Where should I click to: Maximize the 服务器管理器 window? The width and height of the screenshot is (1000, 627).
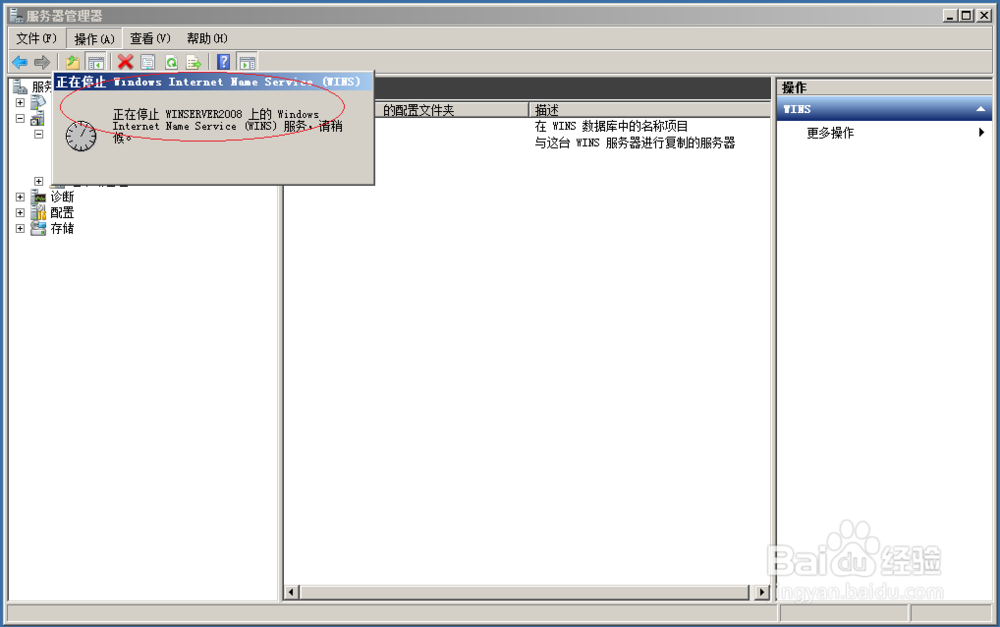pos(967,15)
